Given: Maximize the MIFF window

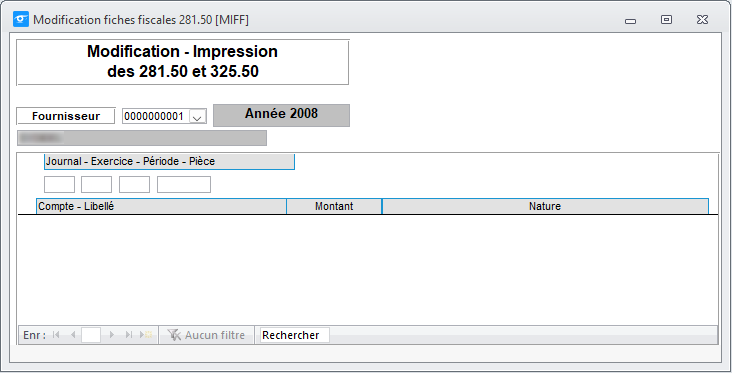Looking at the screenshot, I should (666, 20).
